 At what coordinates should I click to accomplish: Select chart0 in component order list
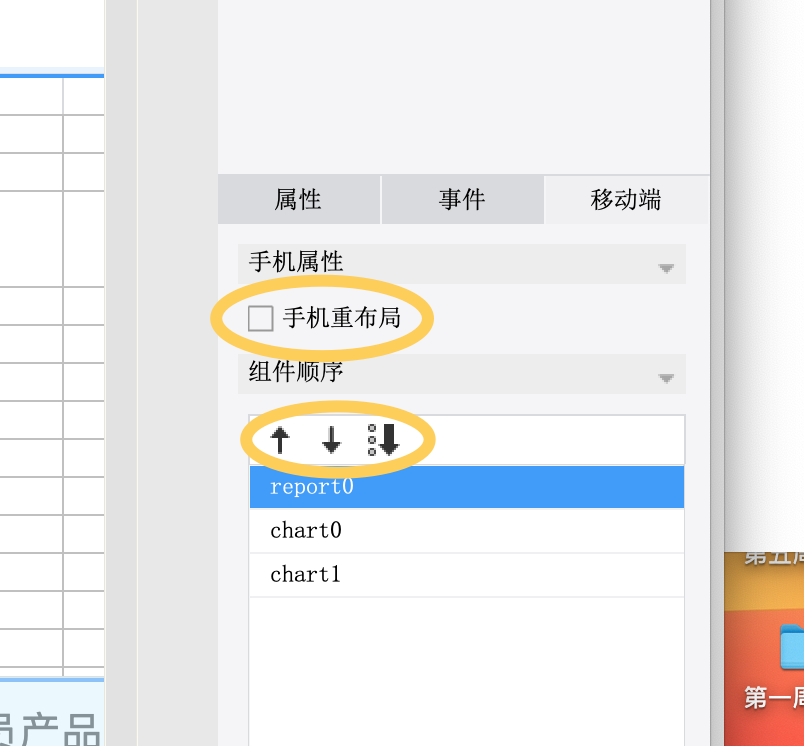pos(467,531)
